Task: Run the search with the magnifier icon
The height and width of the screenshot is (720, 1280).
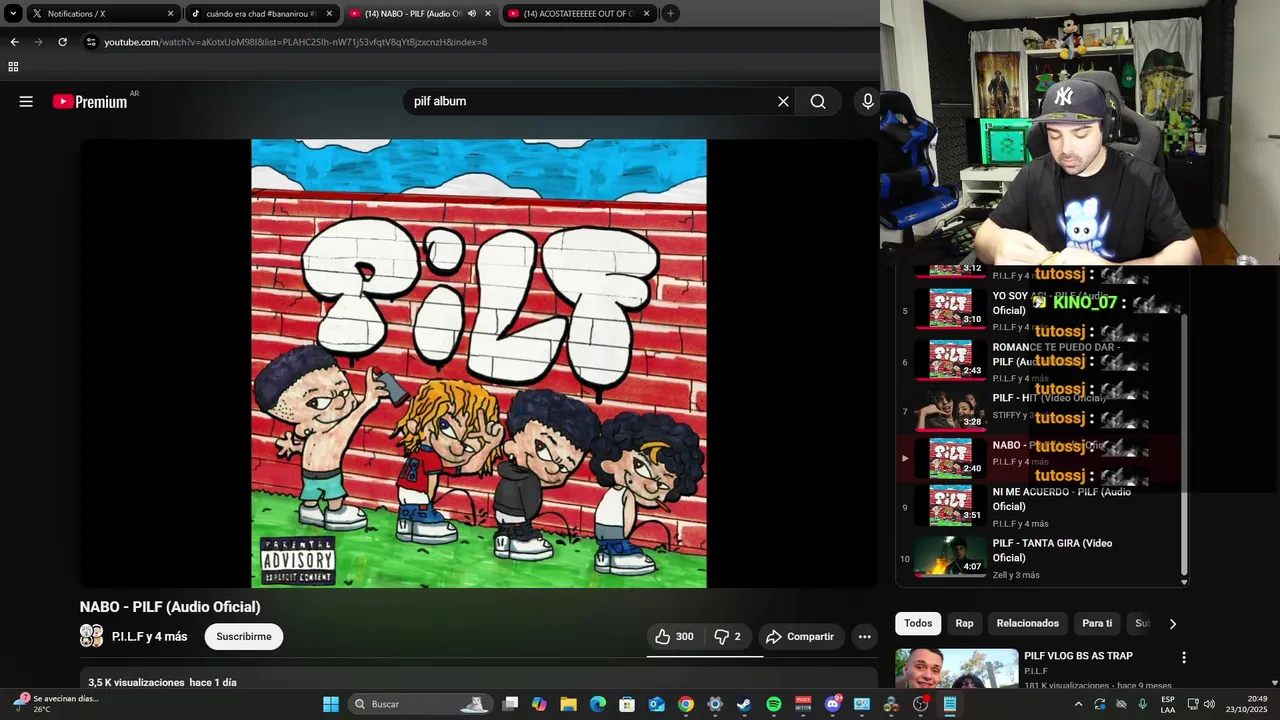Action: coord(818,101)
